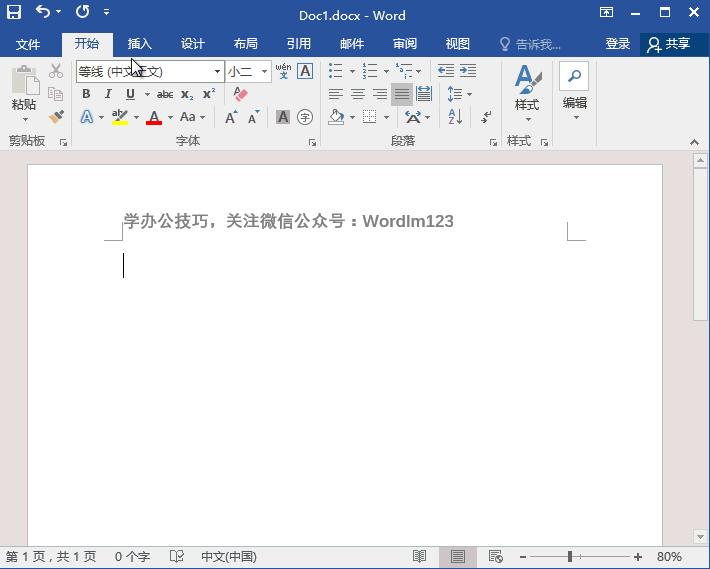This screenshot has width=710, height=569.
Task: Toggle bold formatting
Action: click(86, 94)
